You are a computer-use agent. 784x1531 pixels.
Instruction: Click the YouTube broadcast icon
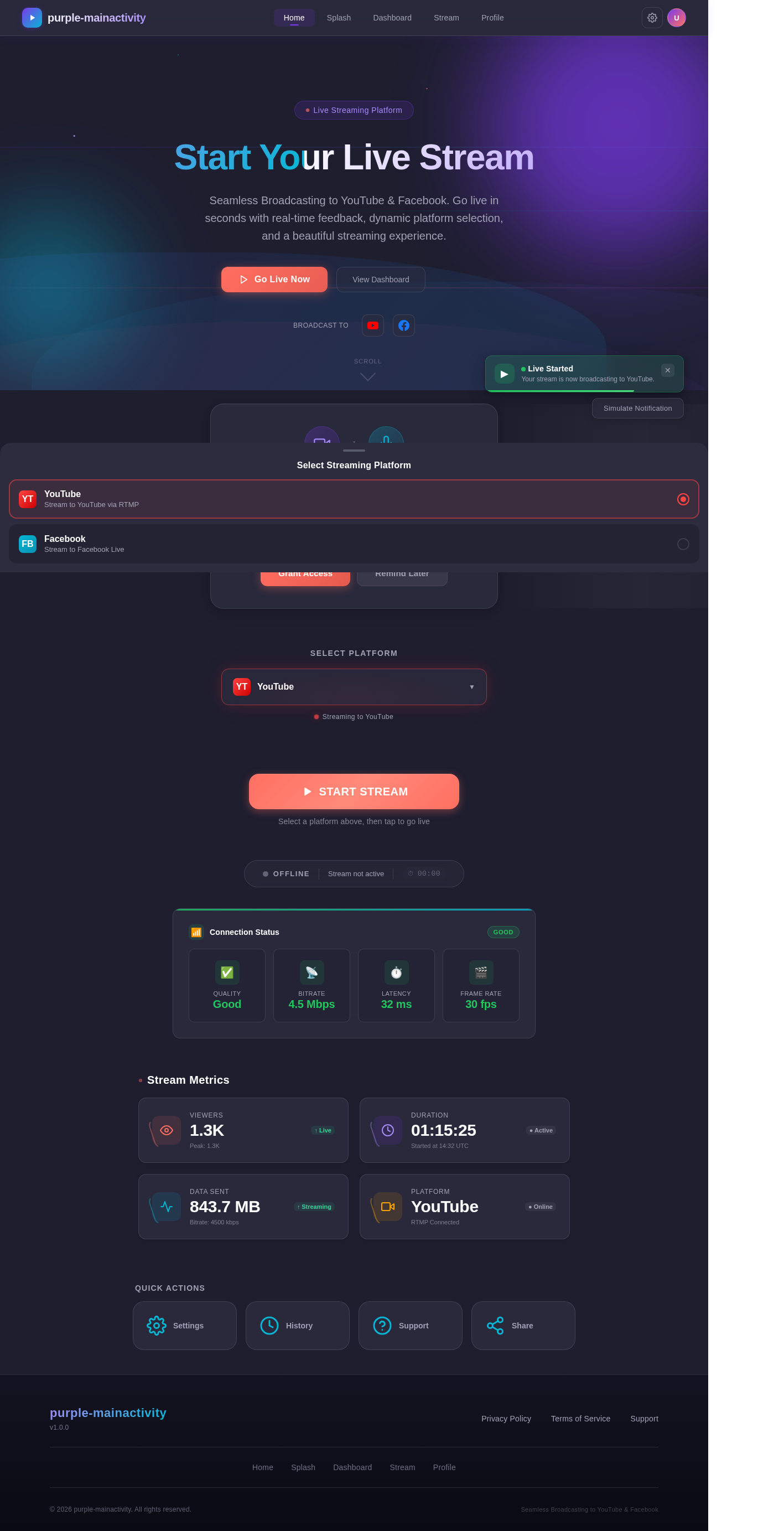(x=372, y=325)
